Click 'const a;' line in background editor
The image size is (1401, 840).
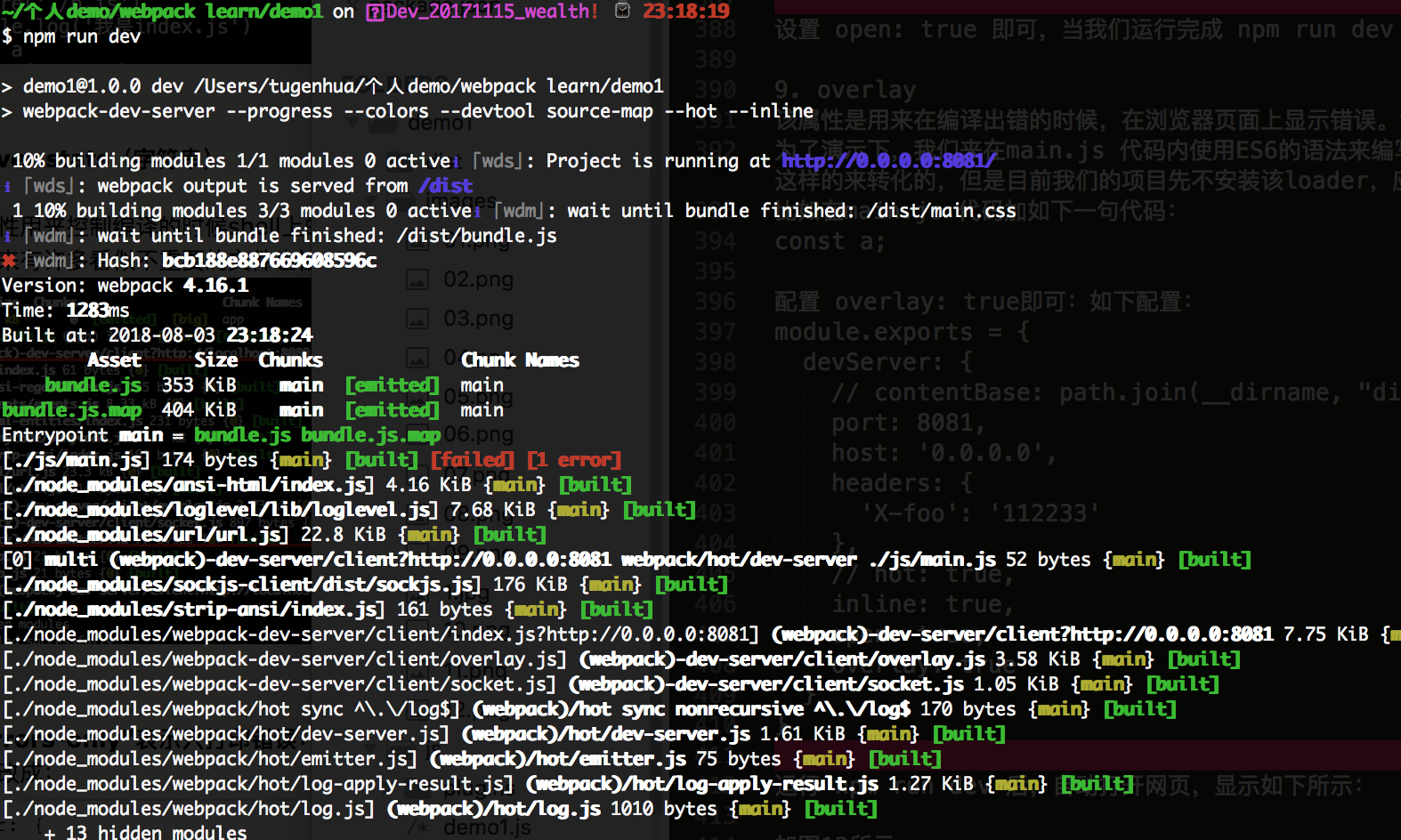(x=830, y=241)
